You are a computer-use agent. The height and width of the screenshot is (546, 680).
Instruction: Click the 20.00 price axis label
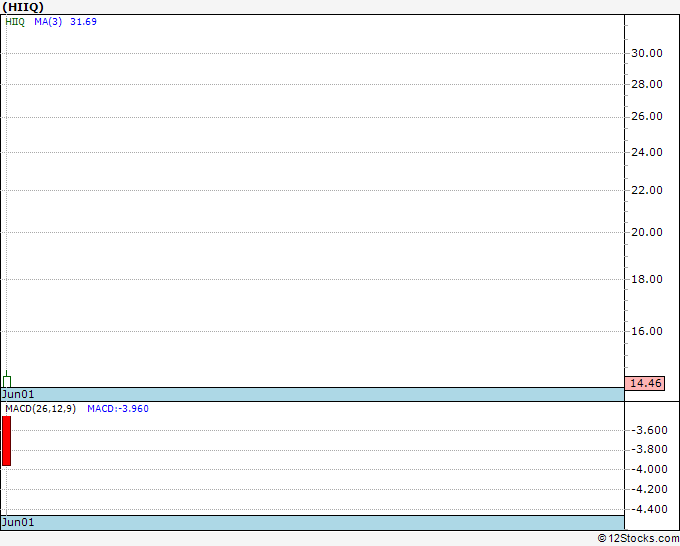[x=647, y=232]
